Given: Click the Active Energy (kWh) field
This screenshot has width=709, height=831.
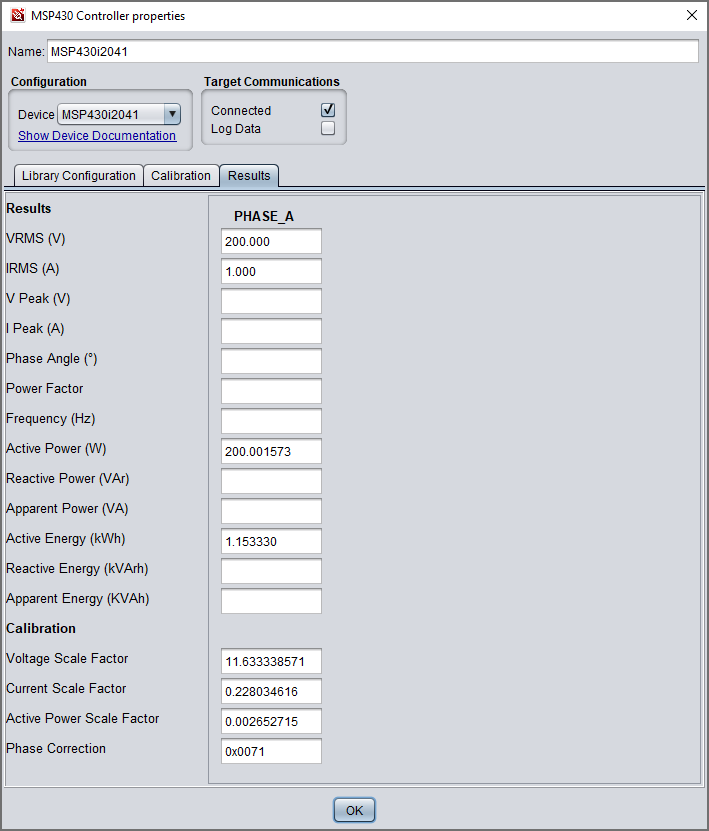Looking at the screenshot, I should (271, 541).
